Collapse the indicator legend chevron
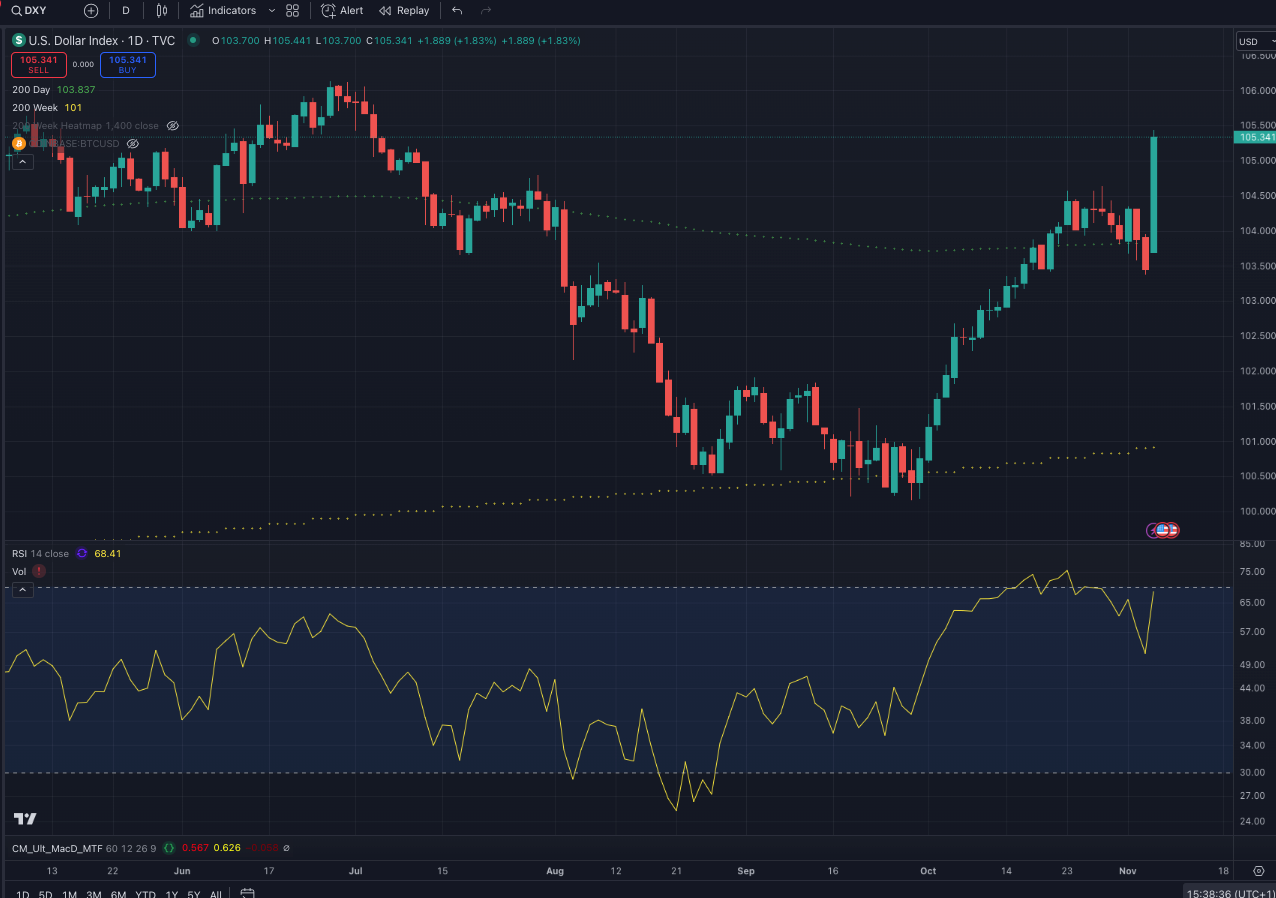Image resolution: width=1276 pixels, height=898 pixels. (x=24, y=590)
